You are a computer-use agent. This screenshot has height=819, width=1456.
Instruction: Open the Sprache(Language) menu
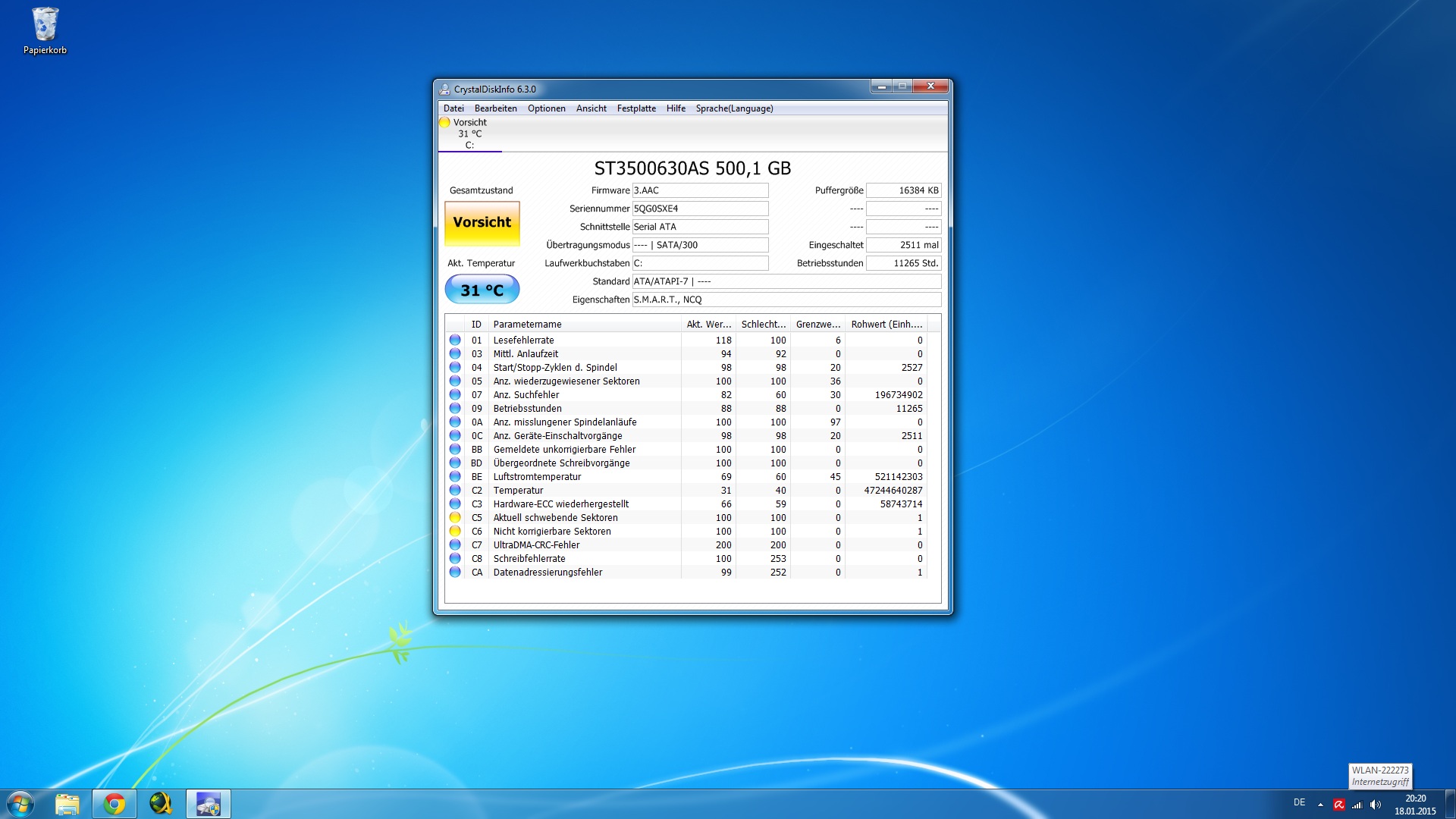tap(734, 108)
